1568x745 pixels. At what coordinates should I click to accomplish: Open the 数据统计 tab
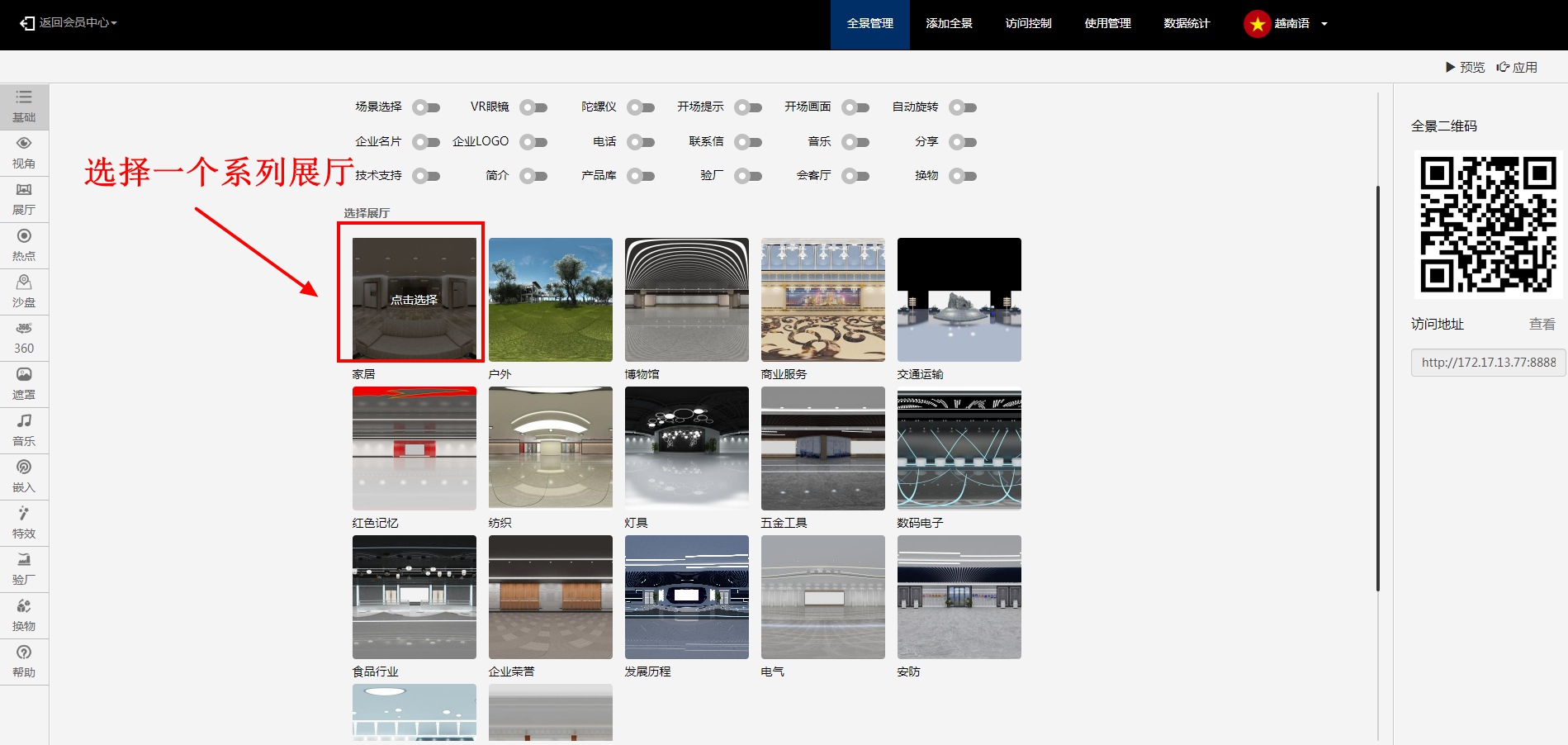point(1187,24)
